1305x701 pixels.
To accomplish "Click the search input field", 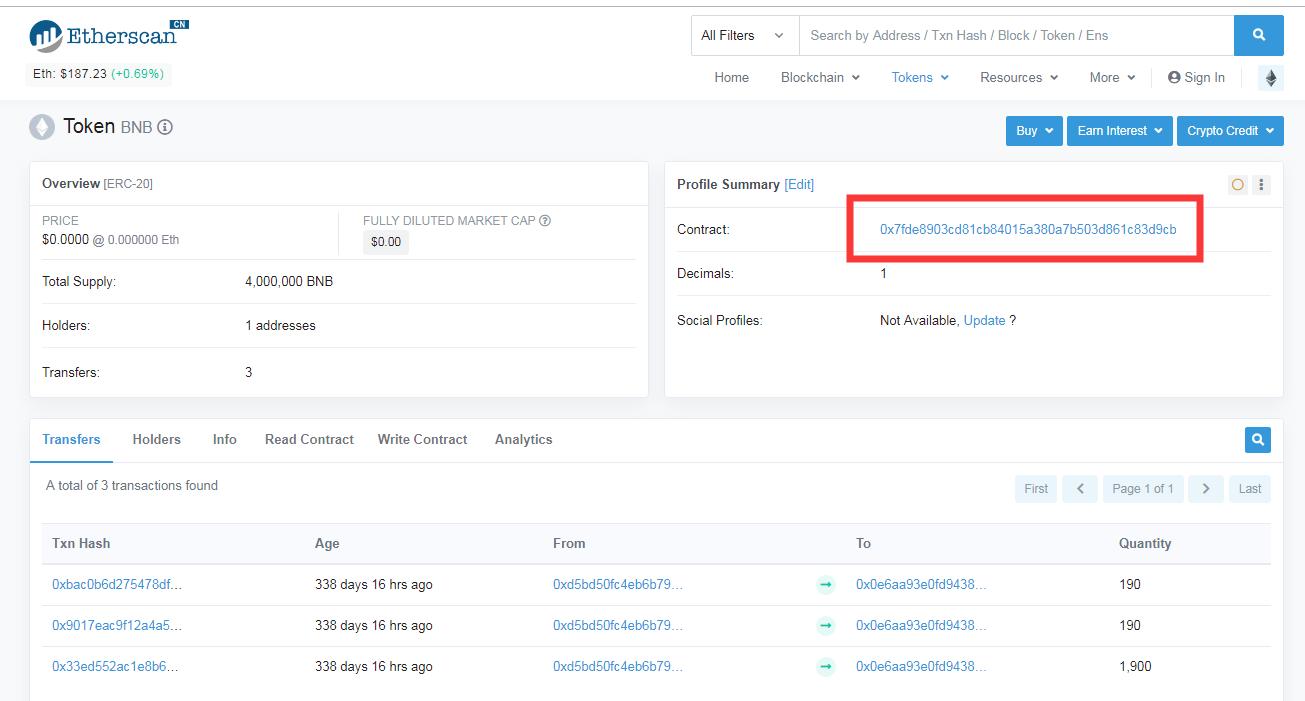I will click(x=1016, y=35).
